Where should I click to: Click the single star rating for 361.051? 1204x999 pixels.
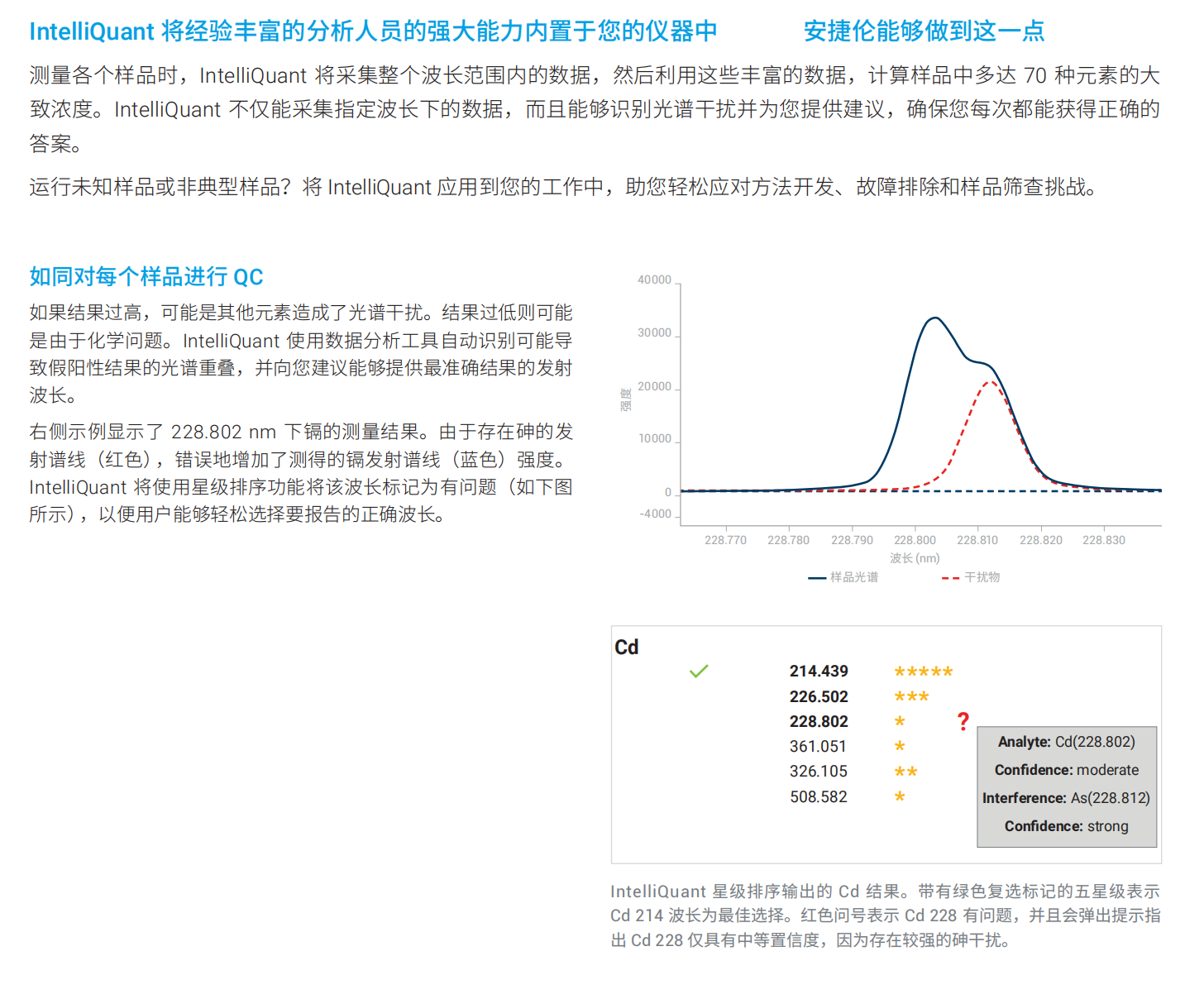[x=900, y=746]
